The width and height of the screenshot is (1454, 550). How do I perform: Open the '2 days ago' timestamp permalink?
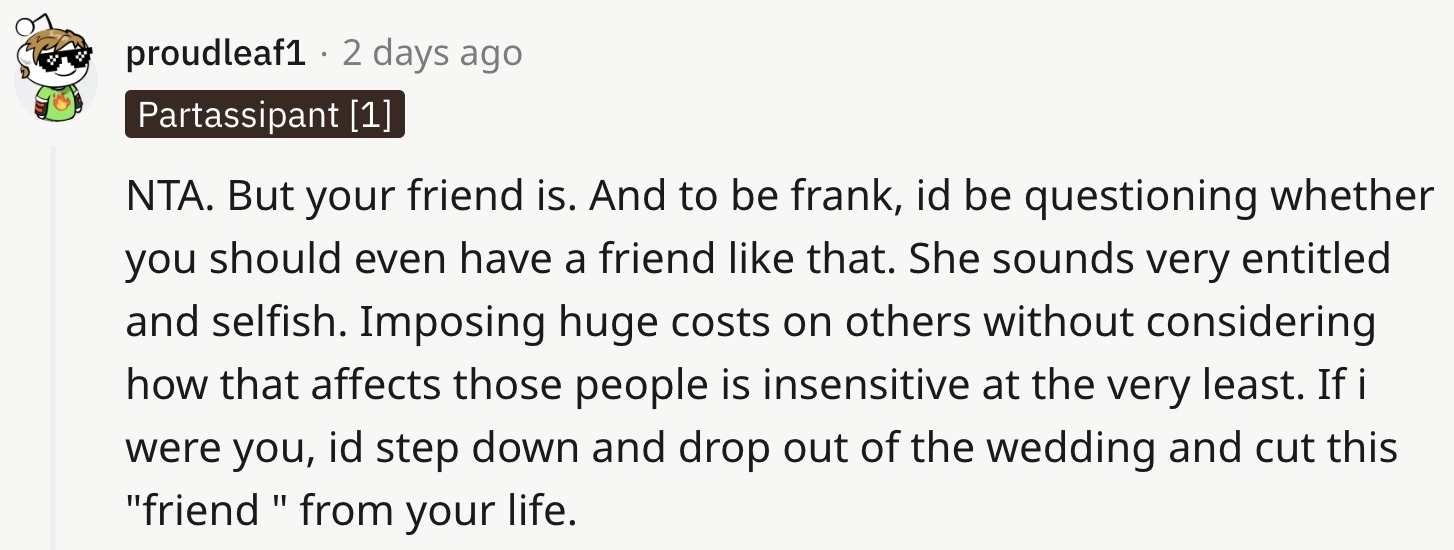coord(432,54)
